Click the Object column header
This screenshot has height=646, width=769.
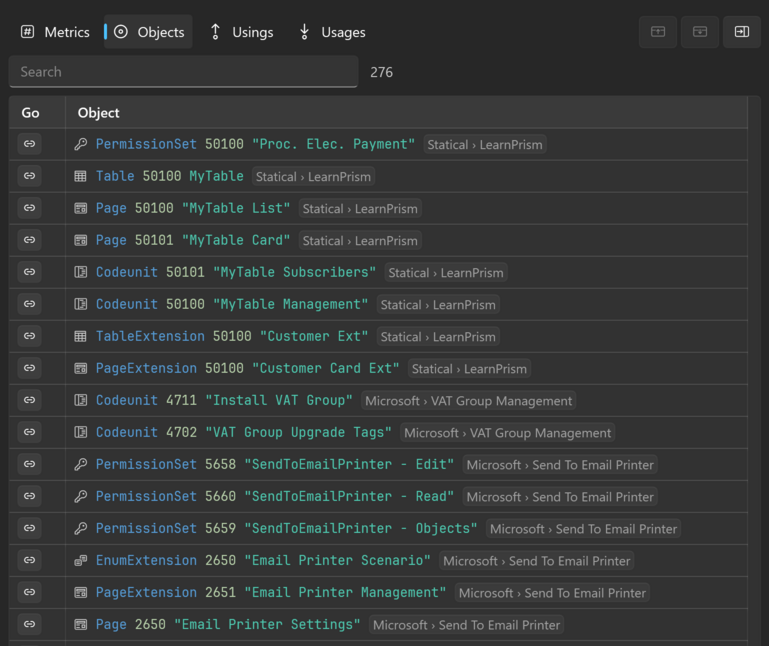click(98, 113)
